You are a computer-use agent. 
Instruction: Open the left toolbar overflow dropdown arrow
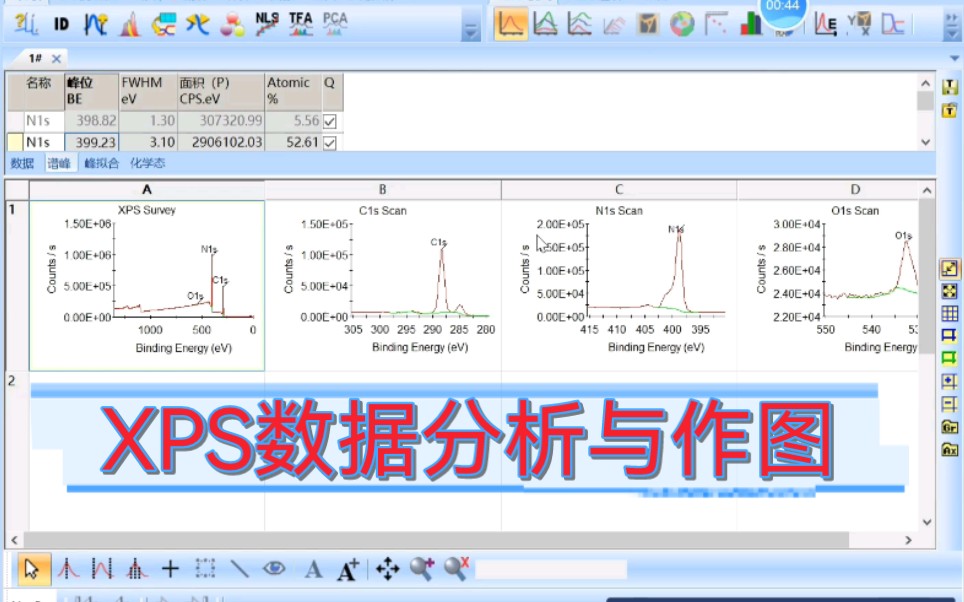click(470, 30)
